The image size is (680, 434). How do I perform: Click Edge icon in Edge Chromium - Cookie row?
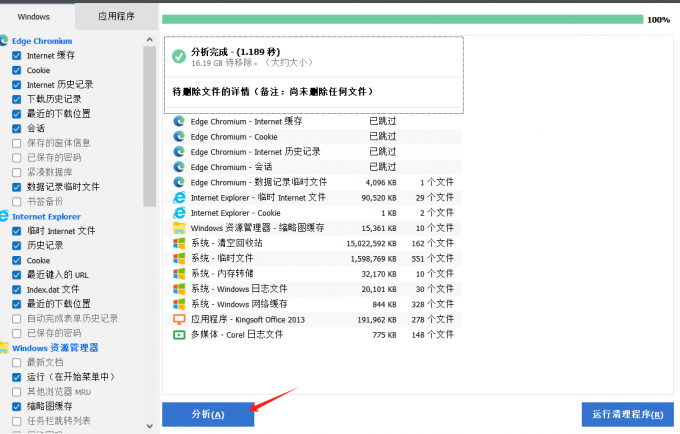click(x=179, y=137)
